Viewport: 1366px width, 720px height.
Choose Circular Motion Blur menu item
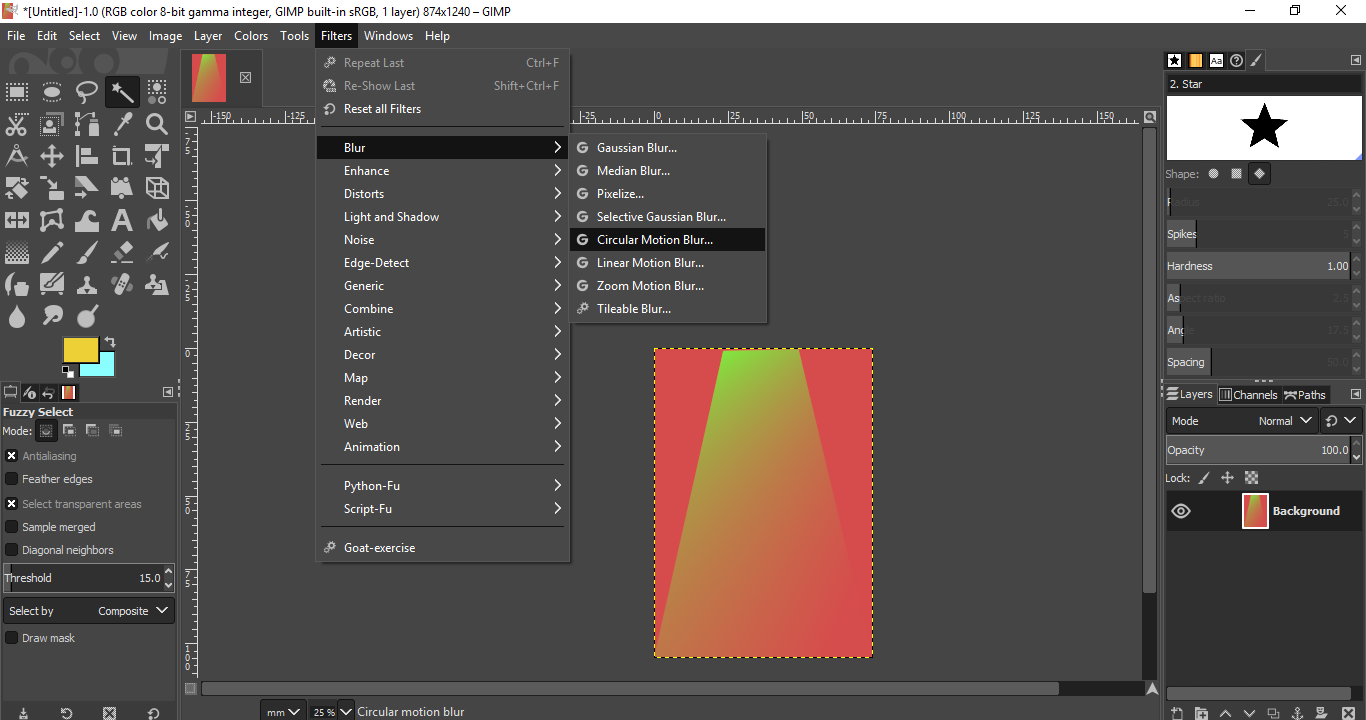click(668, 240)
